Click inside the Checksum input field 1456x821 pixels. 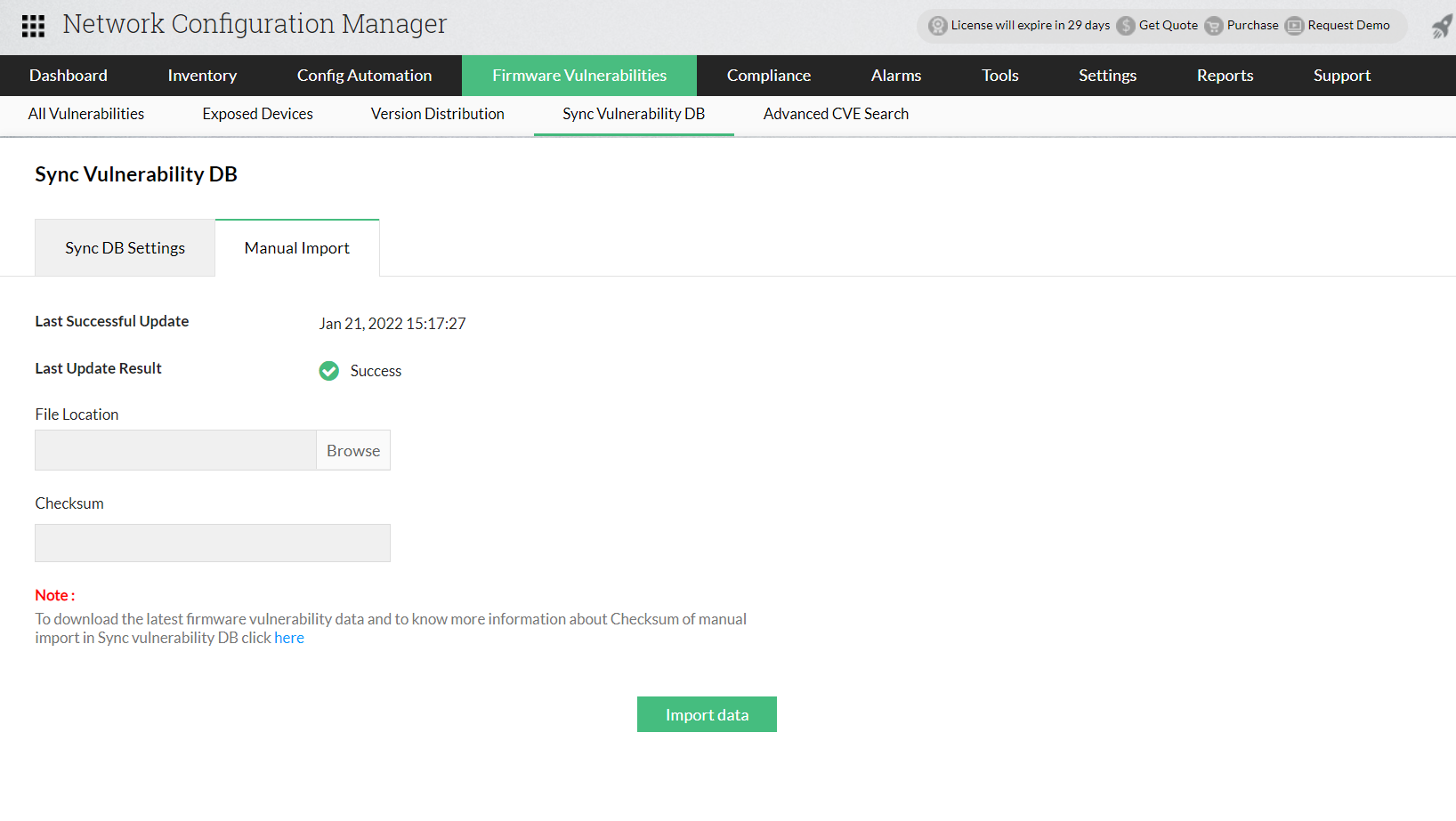(212, 543)
